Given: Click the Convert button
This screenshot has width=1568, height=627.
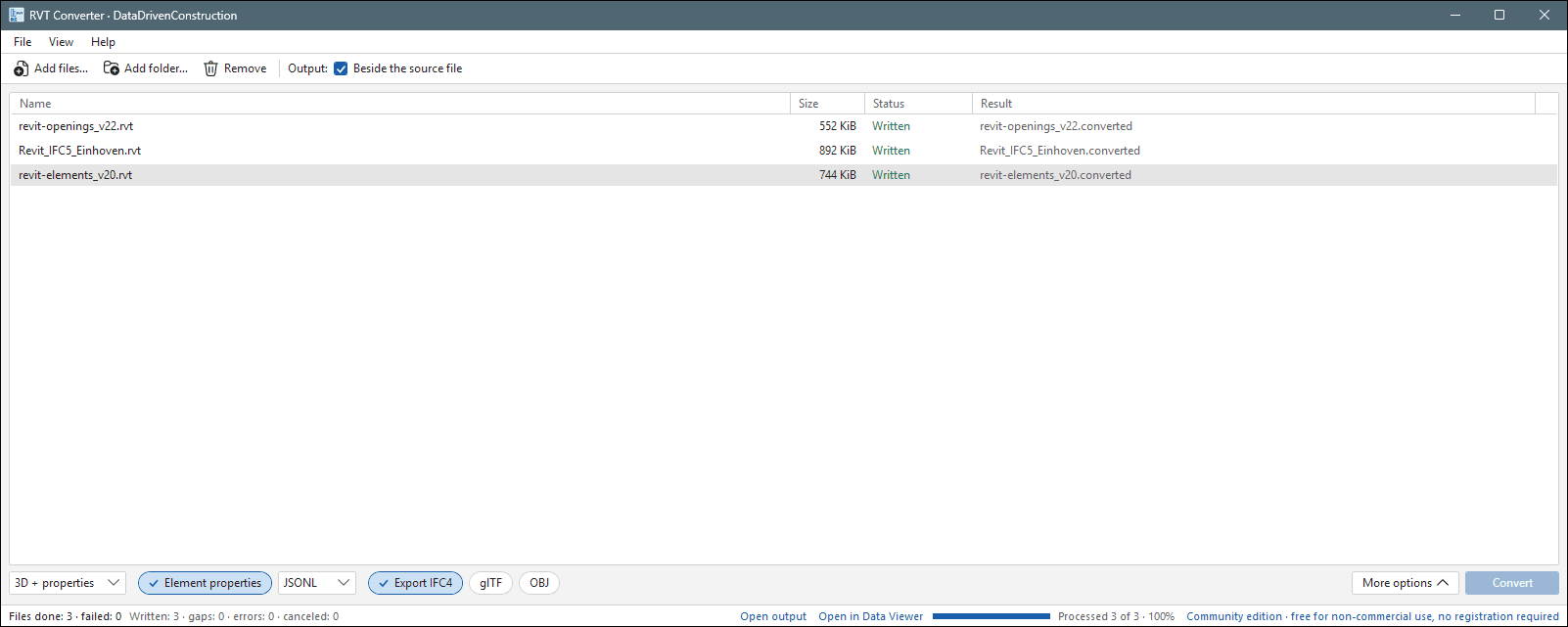Looking at the screenshot, I should [1512, 583].
